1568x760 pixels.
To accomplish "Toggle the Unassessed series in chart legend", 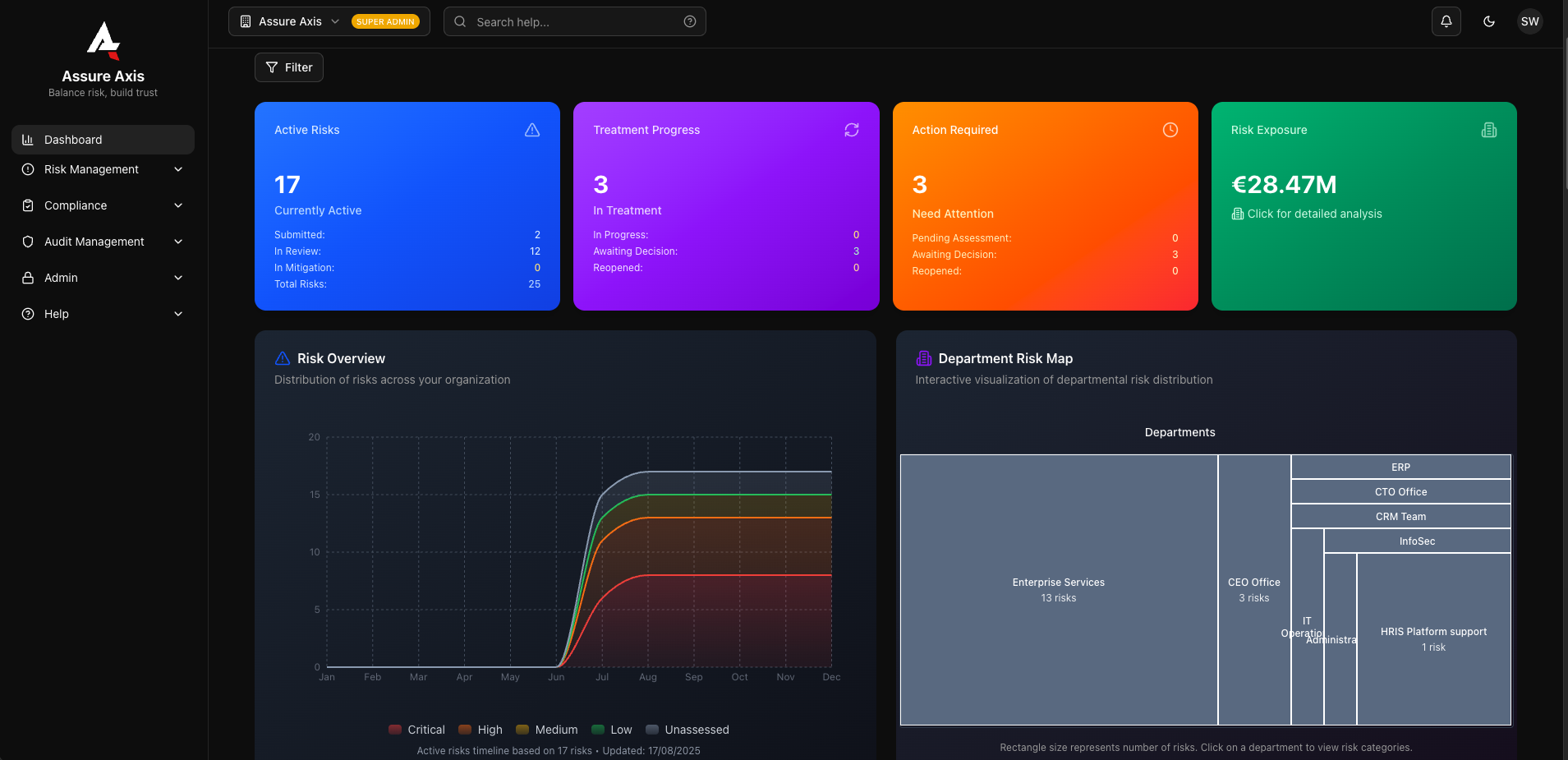I will click(x=687, y=730).
